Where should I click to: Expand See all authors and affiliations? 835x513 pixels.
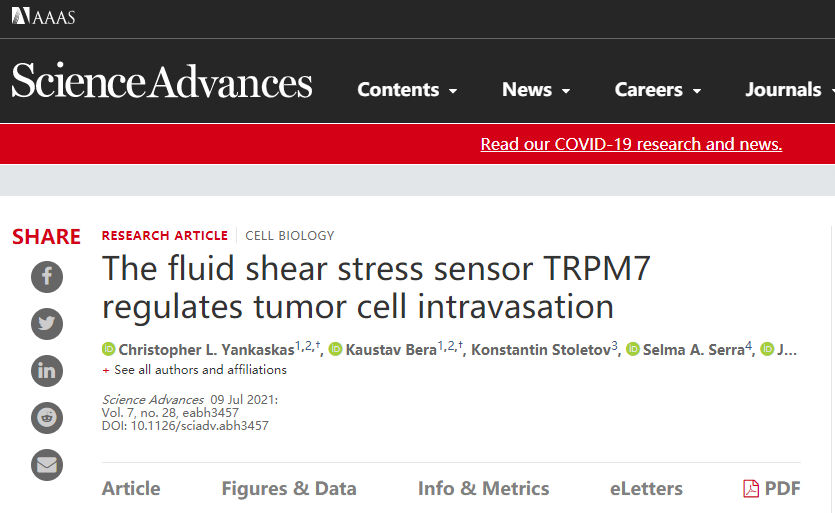coord(194,370)
